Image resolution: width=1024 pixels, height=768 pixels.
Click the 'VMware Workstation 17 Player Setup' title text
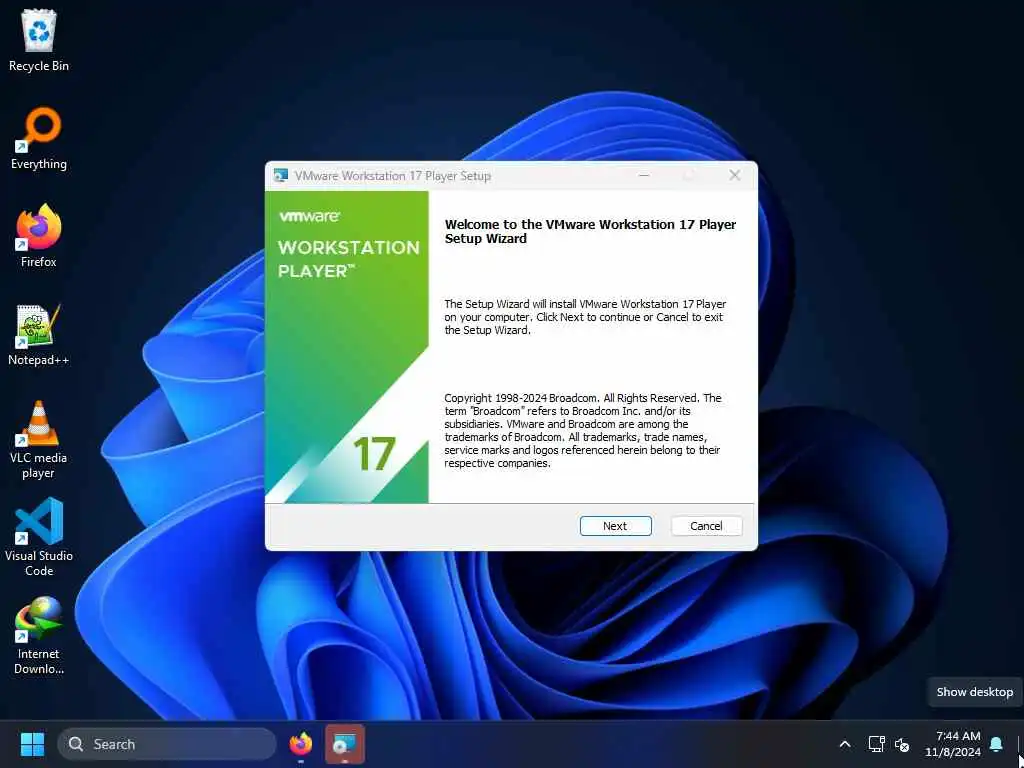coord(392,176)
